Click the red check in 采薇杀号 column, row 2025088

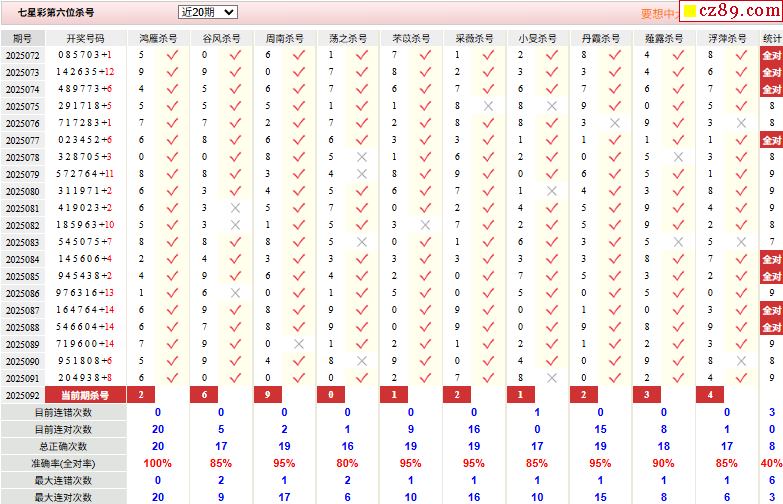pos(488,327)
